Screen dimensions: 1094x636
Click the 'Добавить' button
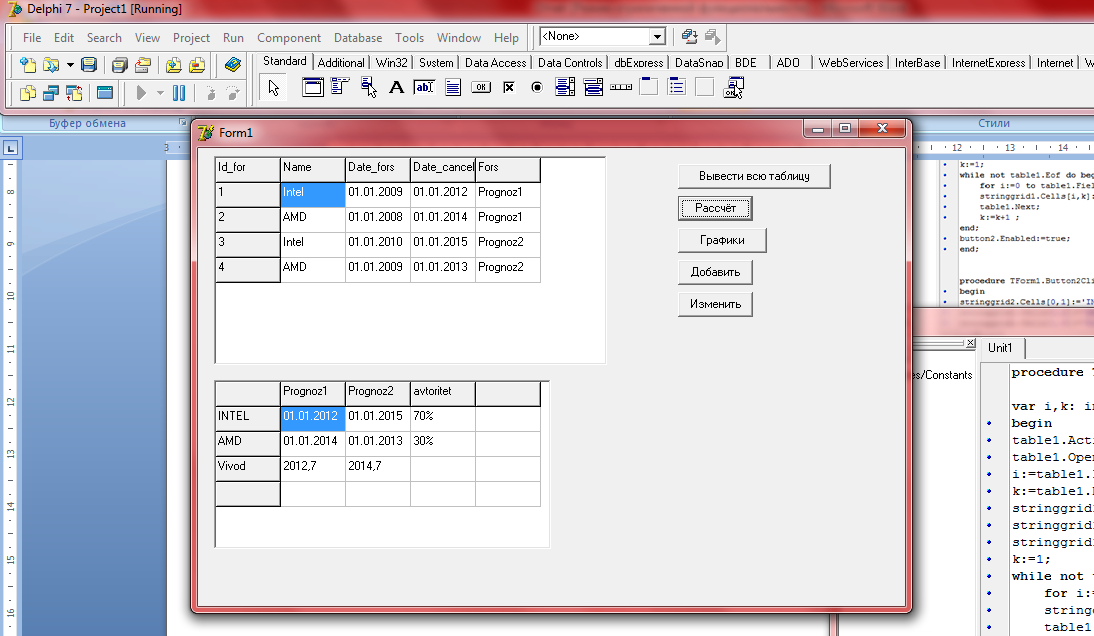tap(715, 272)
